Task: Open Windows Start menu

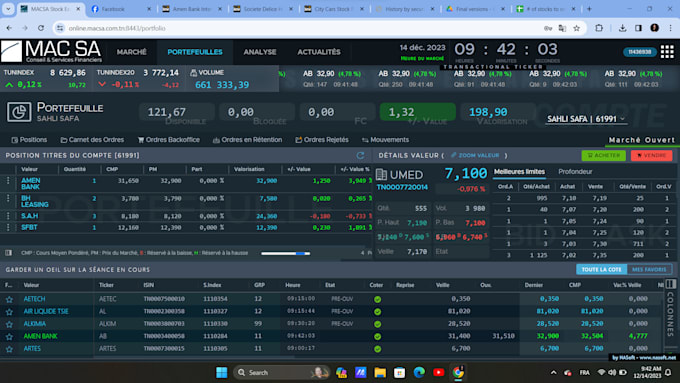Action: click(x=222, y=373)
